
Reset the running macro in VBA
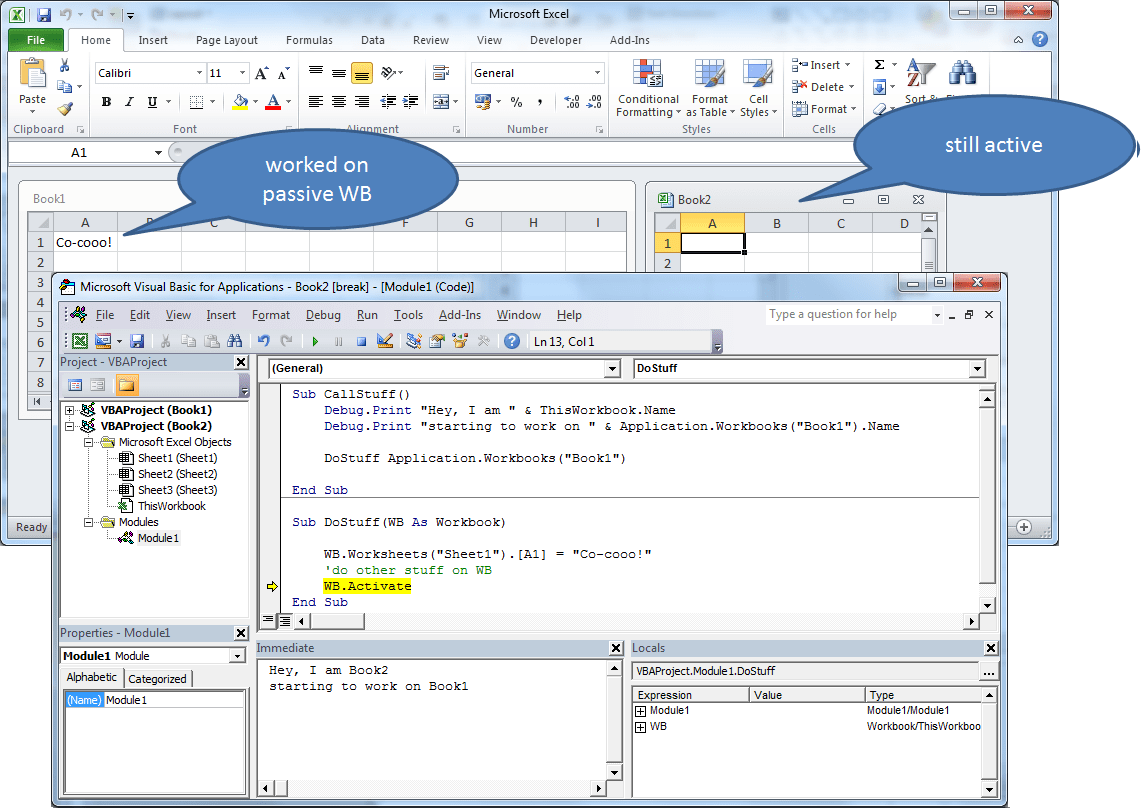tap(360, 342)
